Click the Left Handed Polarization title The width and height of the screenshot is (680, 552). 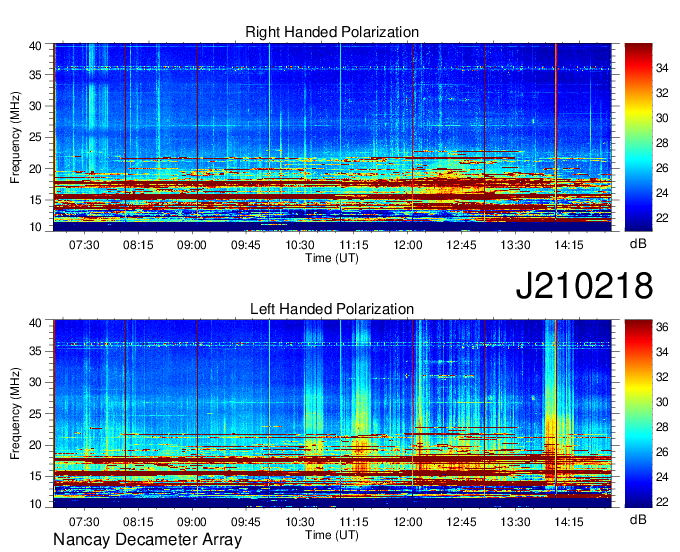tap(332, 309)
